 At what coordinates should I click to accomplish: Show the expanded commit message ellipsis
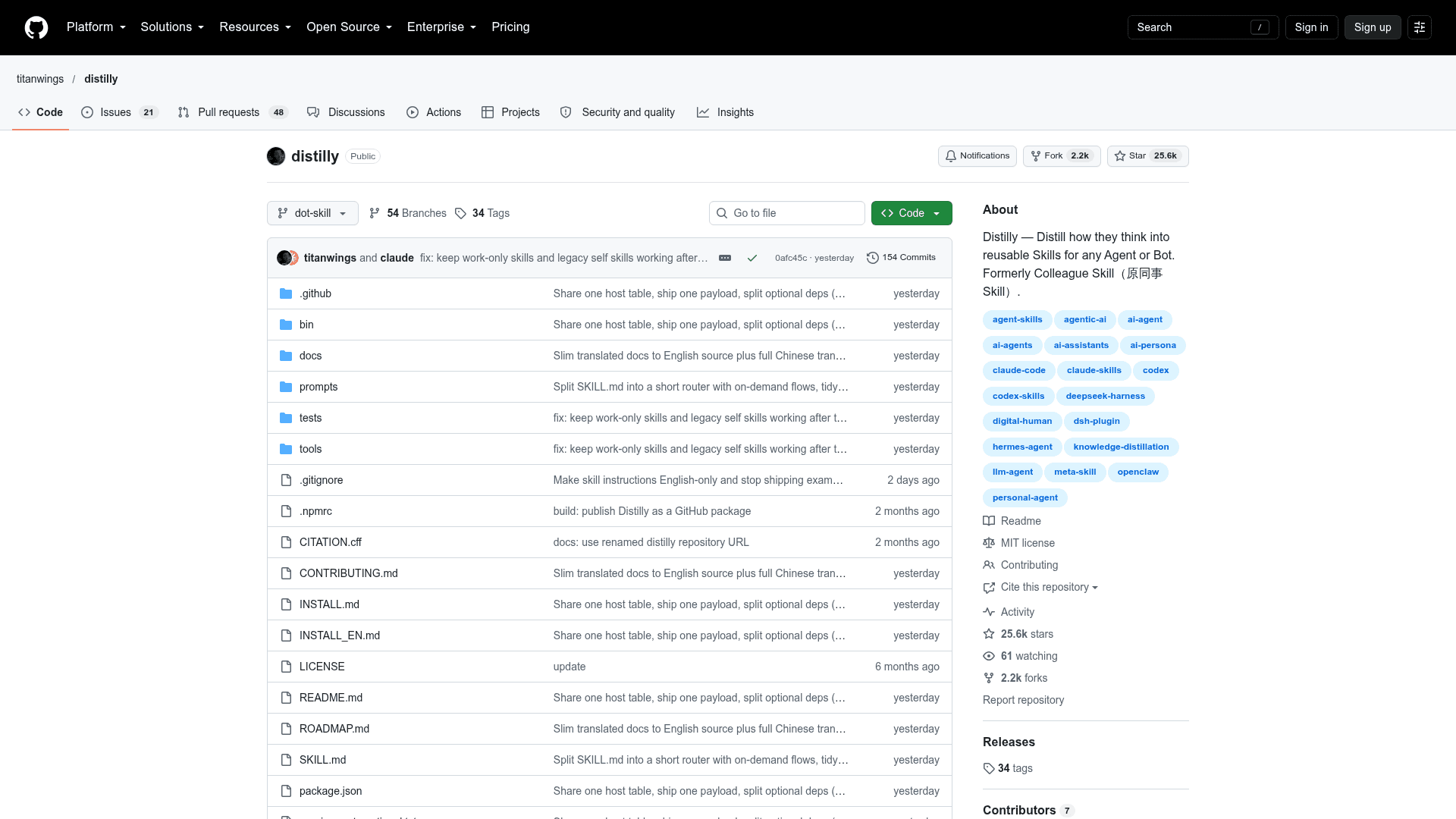click(x=725, y=258)
